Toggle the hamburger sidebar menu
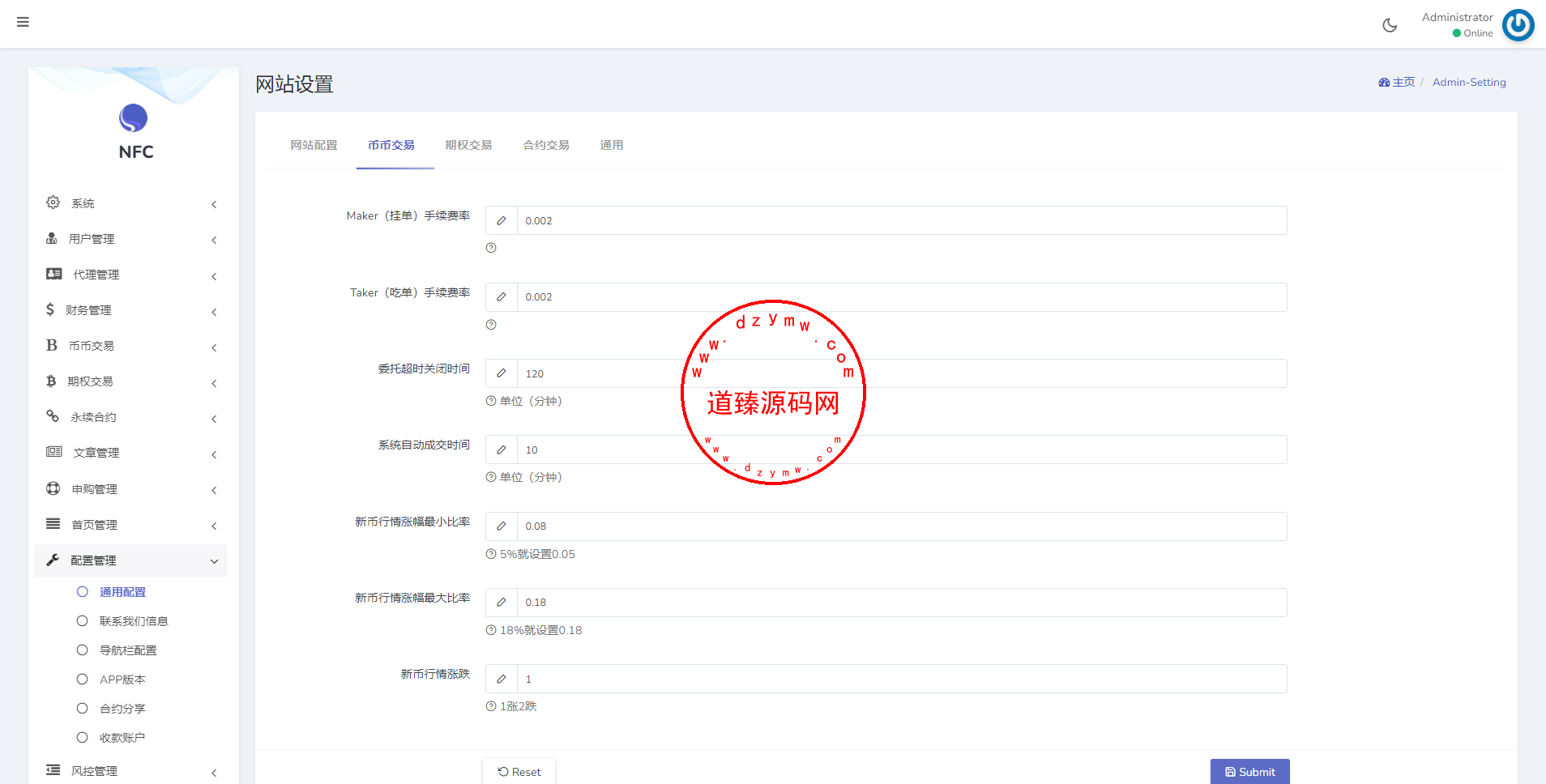Screen dimensions: 1546x784 (23, 22)
